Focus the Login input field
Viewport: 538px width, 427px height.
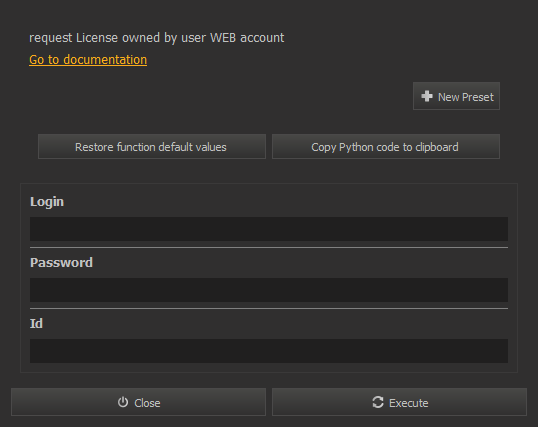click(269, 229)
